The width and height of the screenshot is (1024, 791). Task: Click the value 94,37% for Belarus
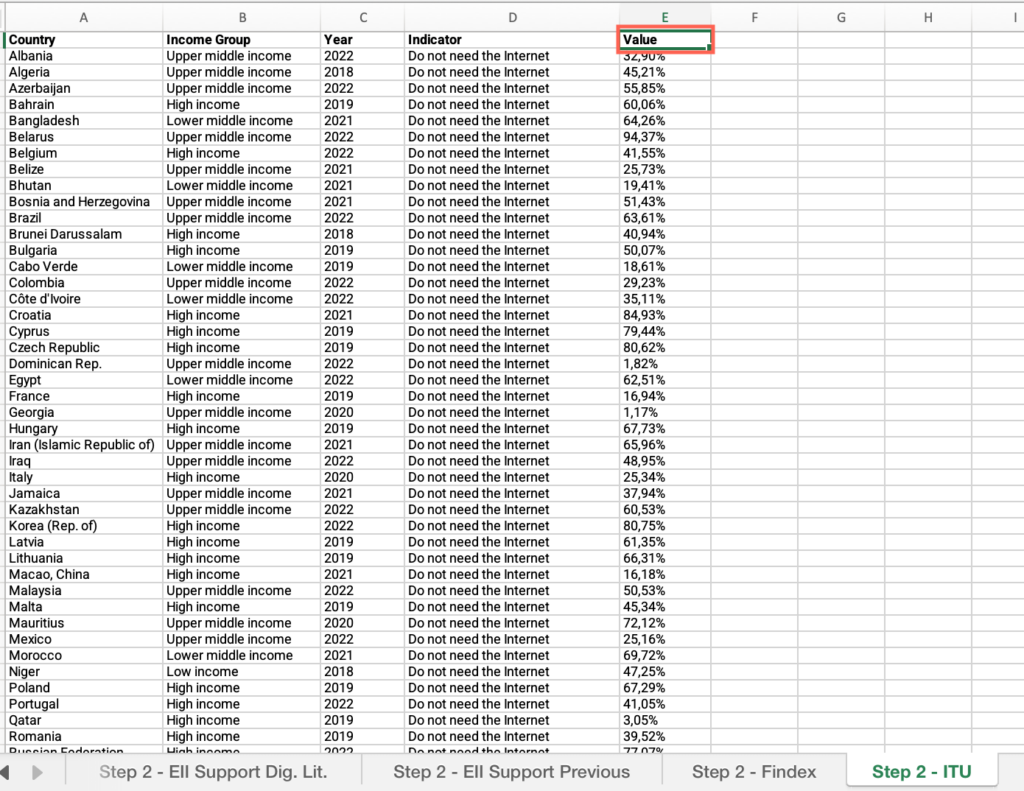[x=665, y=137]
